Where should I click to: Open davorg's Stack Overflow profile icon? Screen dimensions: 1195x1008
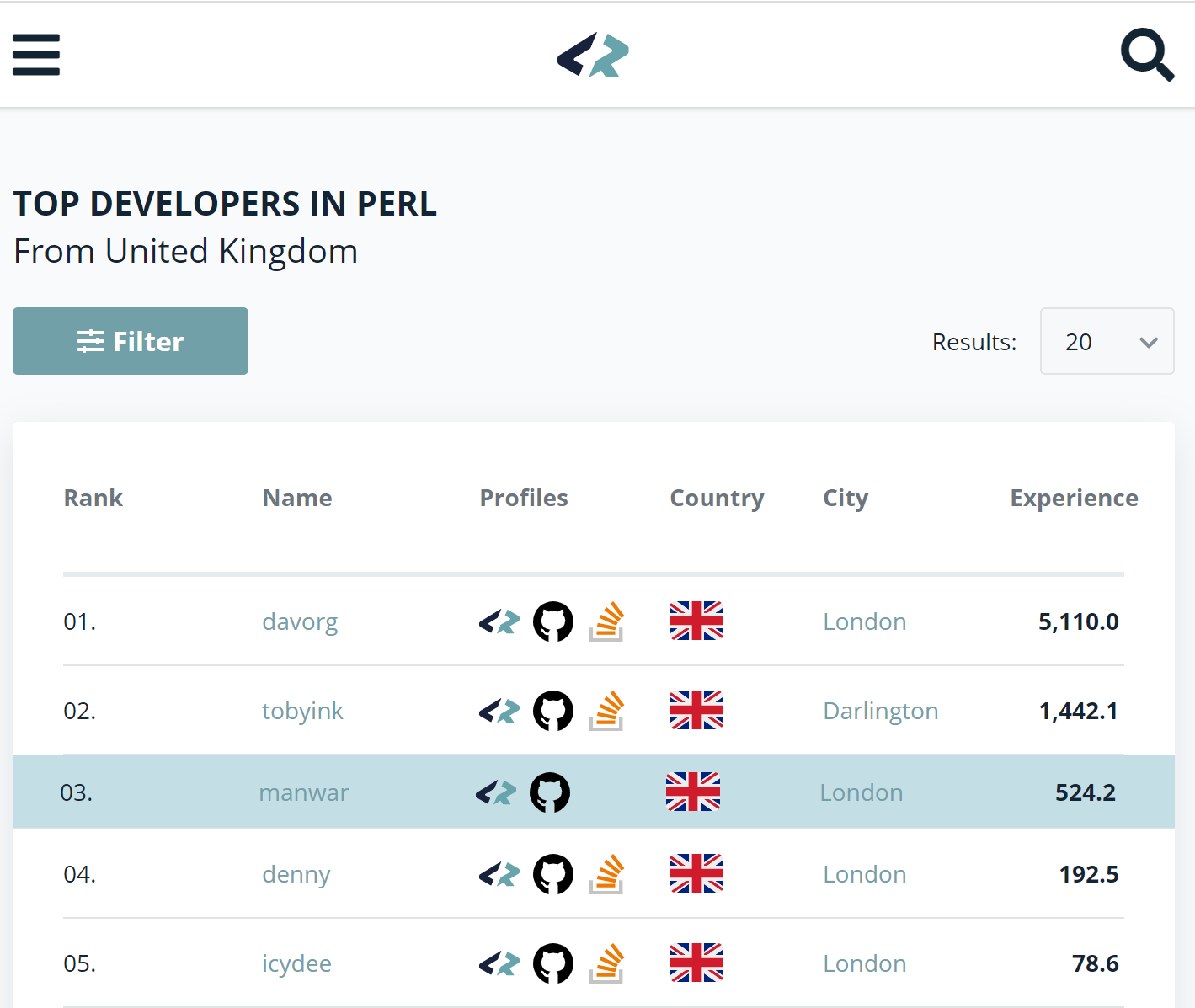click(x=606, y=621)
